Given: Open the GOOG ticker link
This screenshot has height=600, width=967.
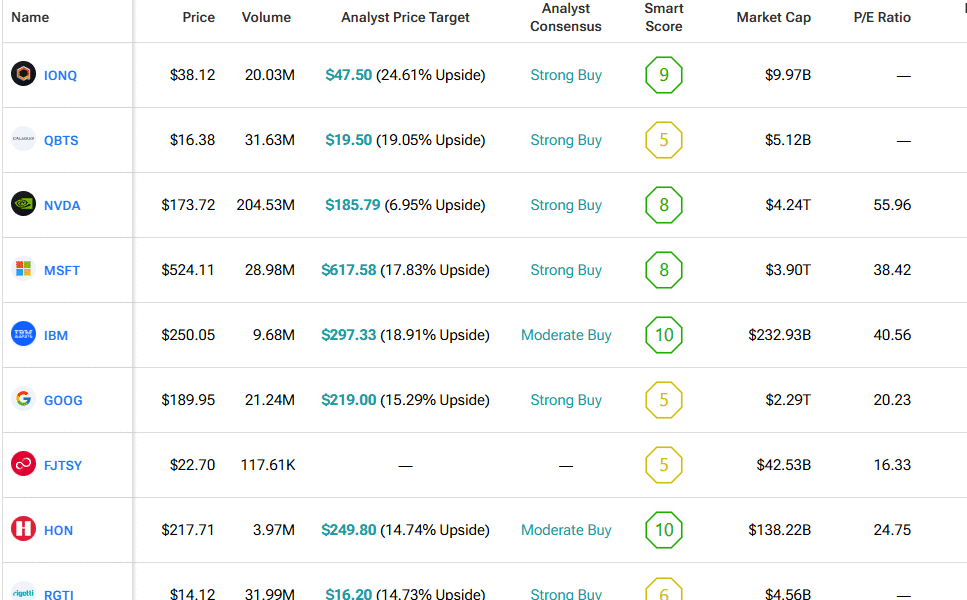Looking at the screenshot, I should (x=63, y=400).
